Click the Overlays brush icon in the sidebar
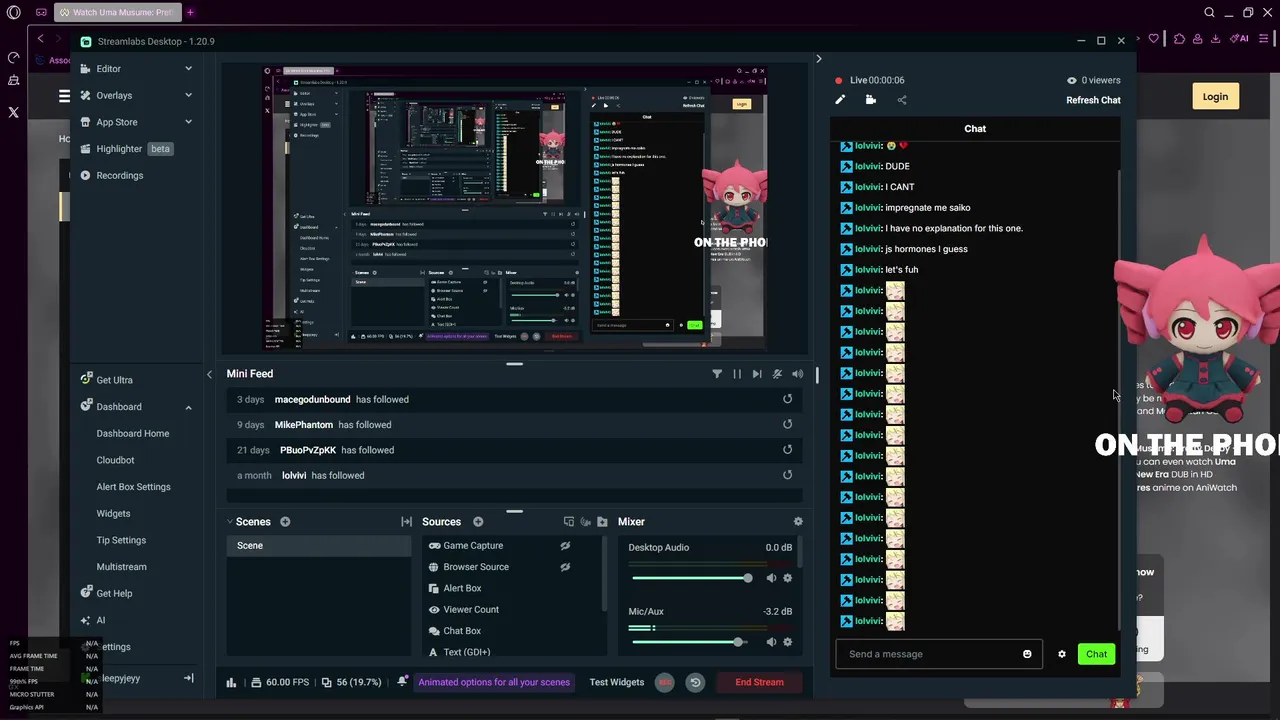Image resolution: width=1280 pixels, height=720 pixels. click(x=87, y=95)
